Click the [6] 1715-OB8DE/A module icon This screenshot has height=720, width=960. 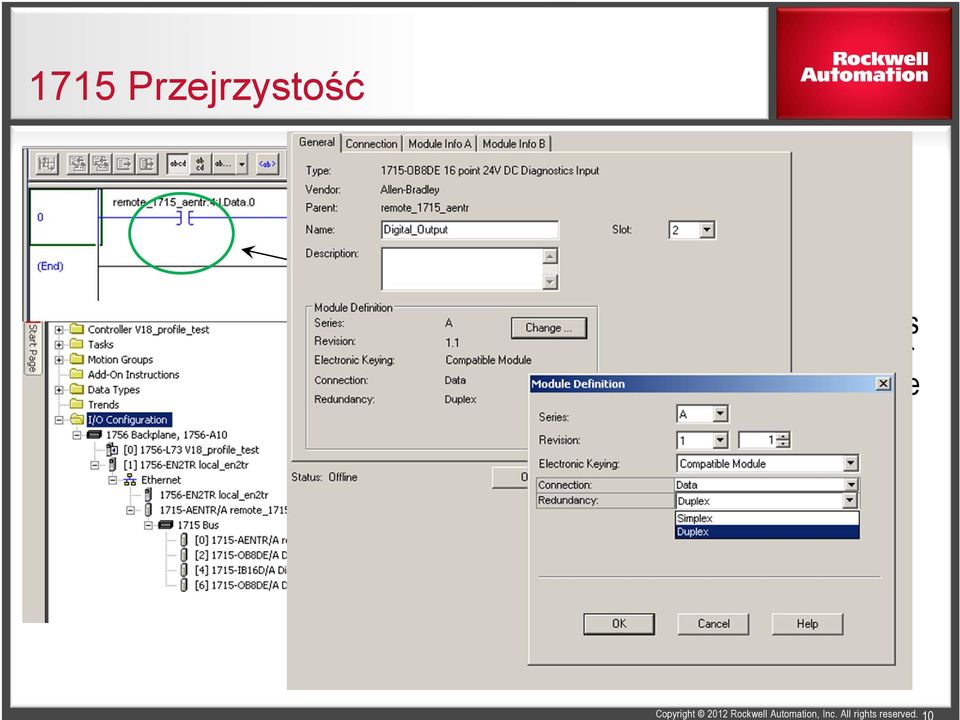pyautogui.click(x=184, y=585)
